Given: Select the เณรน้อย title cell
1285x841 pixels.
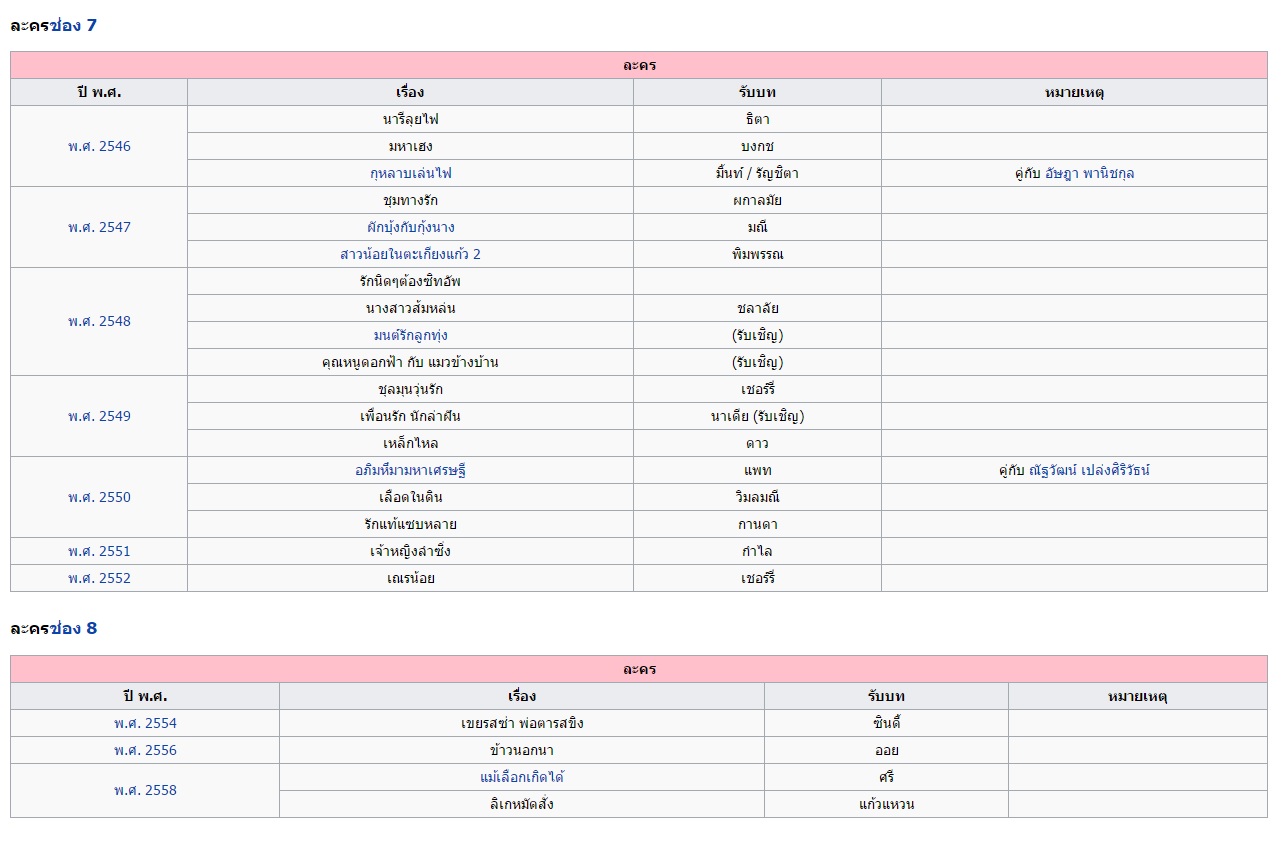Looking at the screenshot, I should point(410,578).
